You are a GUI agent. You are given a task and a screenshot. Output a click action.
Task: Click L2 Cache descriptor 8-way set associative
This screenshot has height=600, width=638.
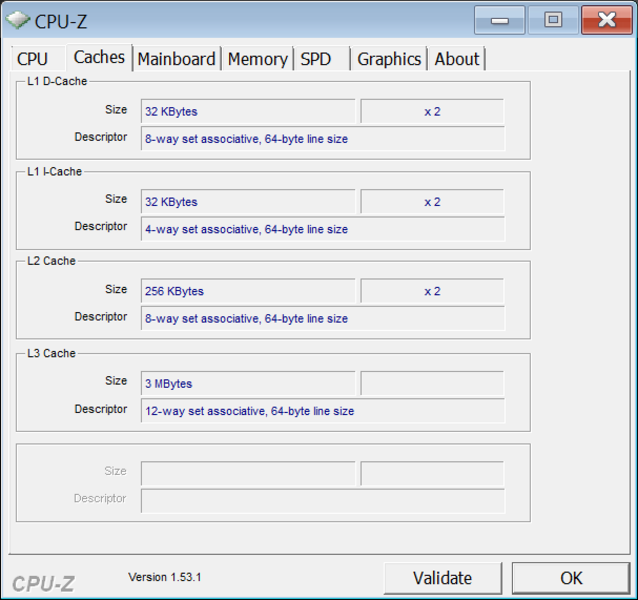click(x=323, y=319)
